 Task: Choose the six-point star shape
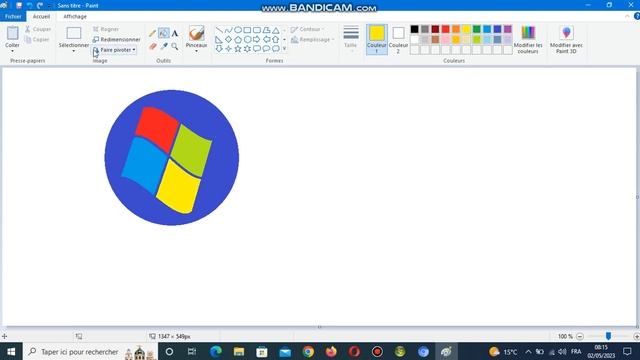coord(247,49)
